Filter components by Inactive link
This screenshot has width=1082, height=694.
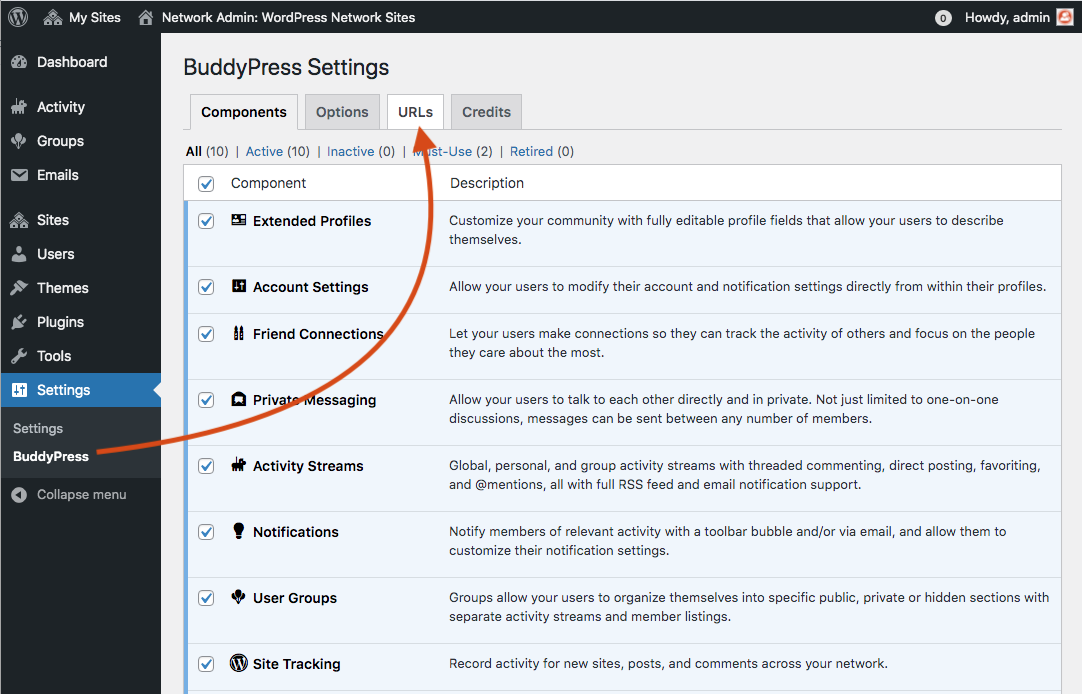(x=350, y=152)
